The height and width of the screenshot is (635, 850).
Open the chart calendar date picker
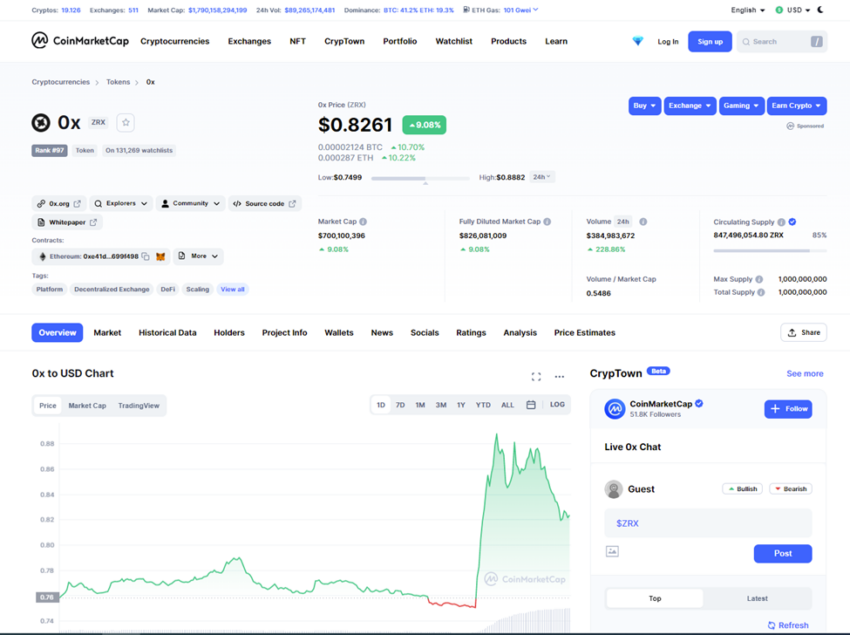531,405
